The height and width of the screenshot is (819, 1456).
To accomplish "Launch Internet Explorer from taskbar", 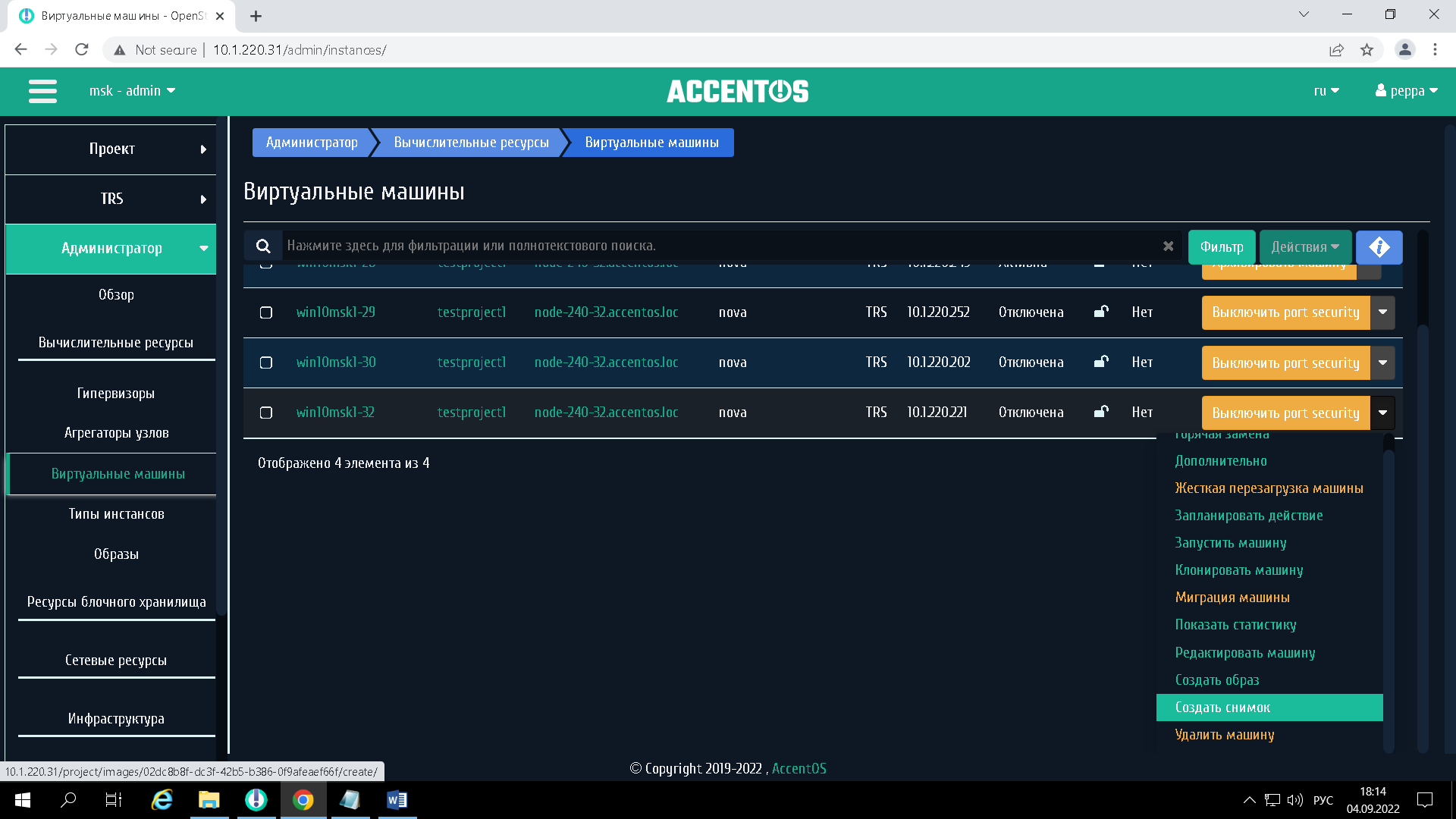I will coord(162,799).
